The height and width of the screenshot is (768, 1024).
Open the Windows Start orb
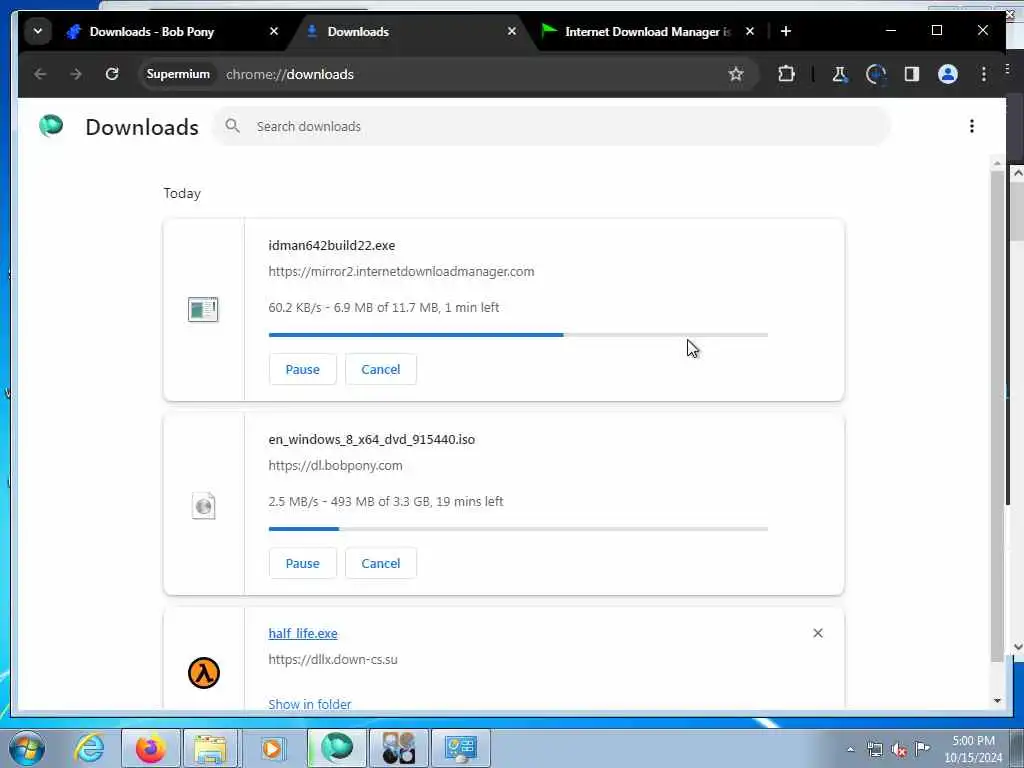pyautogui.click(x=27, y=748)
